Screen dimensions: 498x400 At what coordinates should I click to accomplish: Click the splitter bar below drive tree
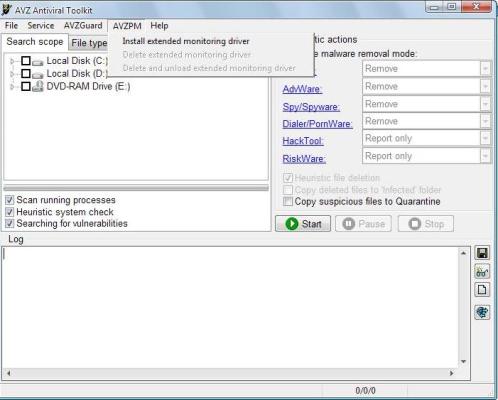(136, 188)
